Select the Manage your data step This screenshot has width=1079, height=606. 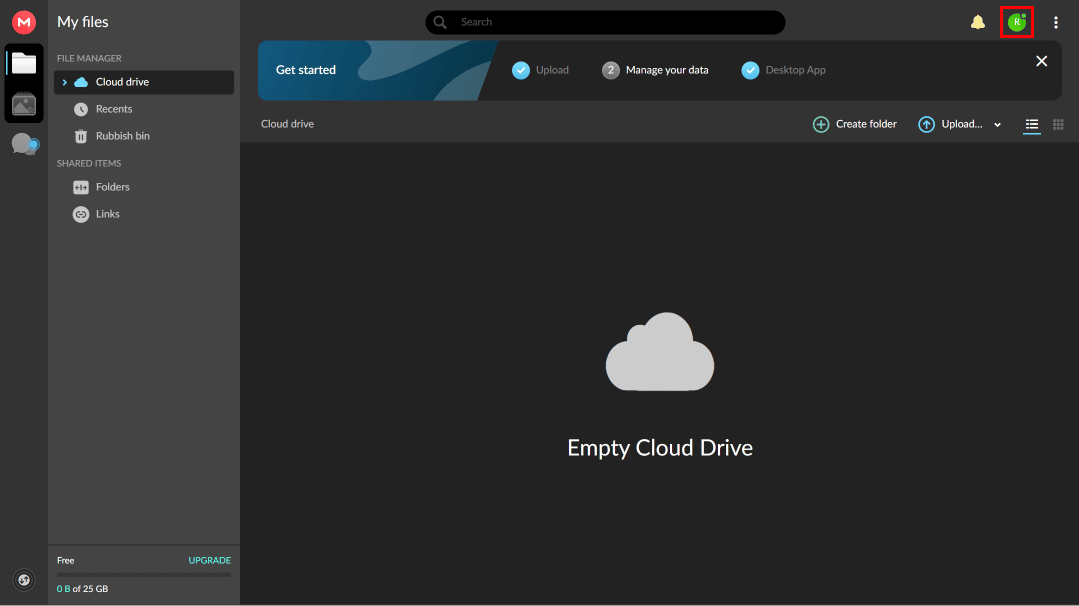tap(655, 70)
